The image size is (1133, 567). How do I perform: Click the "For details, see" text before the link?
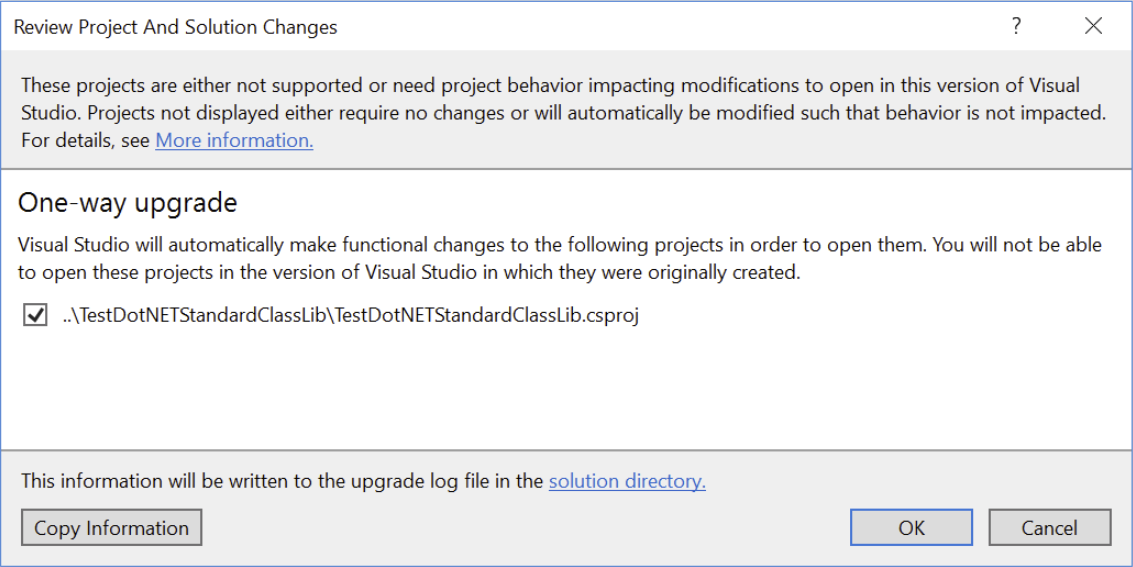pyautogui.click(x=85, y=140)
